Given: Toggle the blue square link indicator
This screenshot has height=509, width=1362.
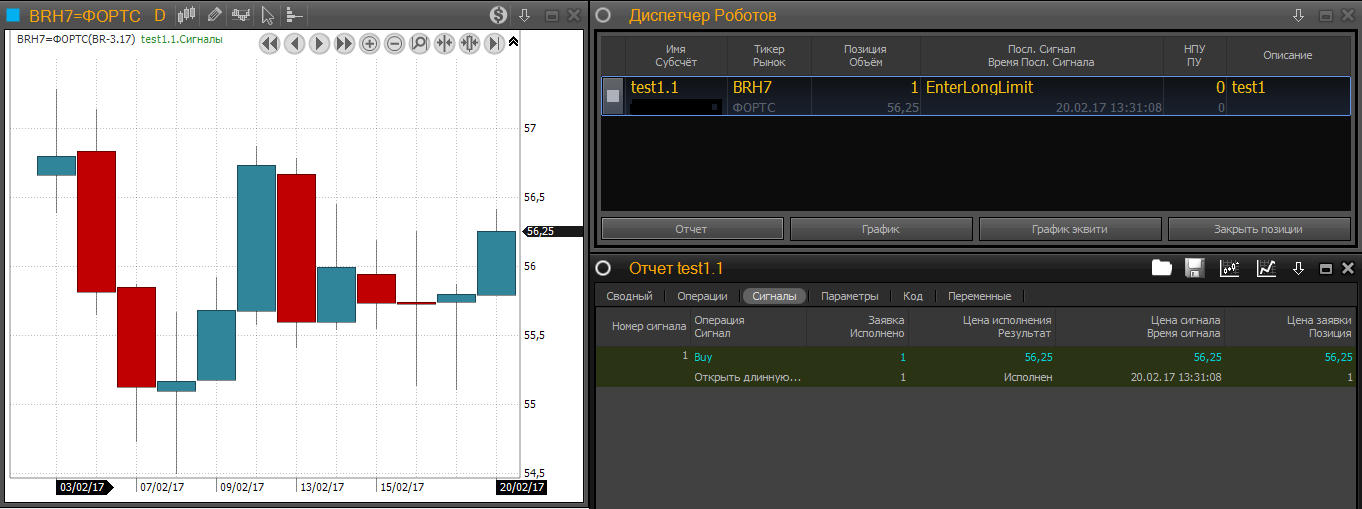Looking at the screenshot, I should click(13, 15).
